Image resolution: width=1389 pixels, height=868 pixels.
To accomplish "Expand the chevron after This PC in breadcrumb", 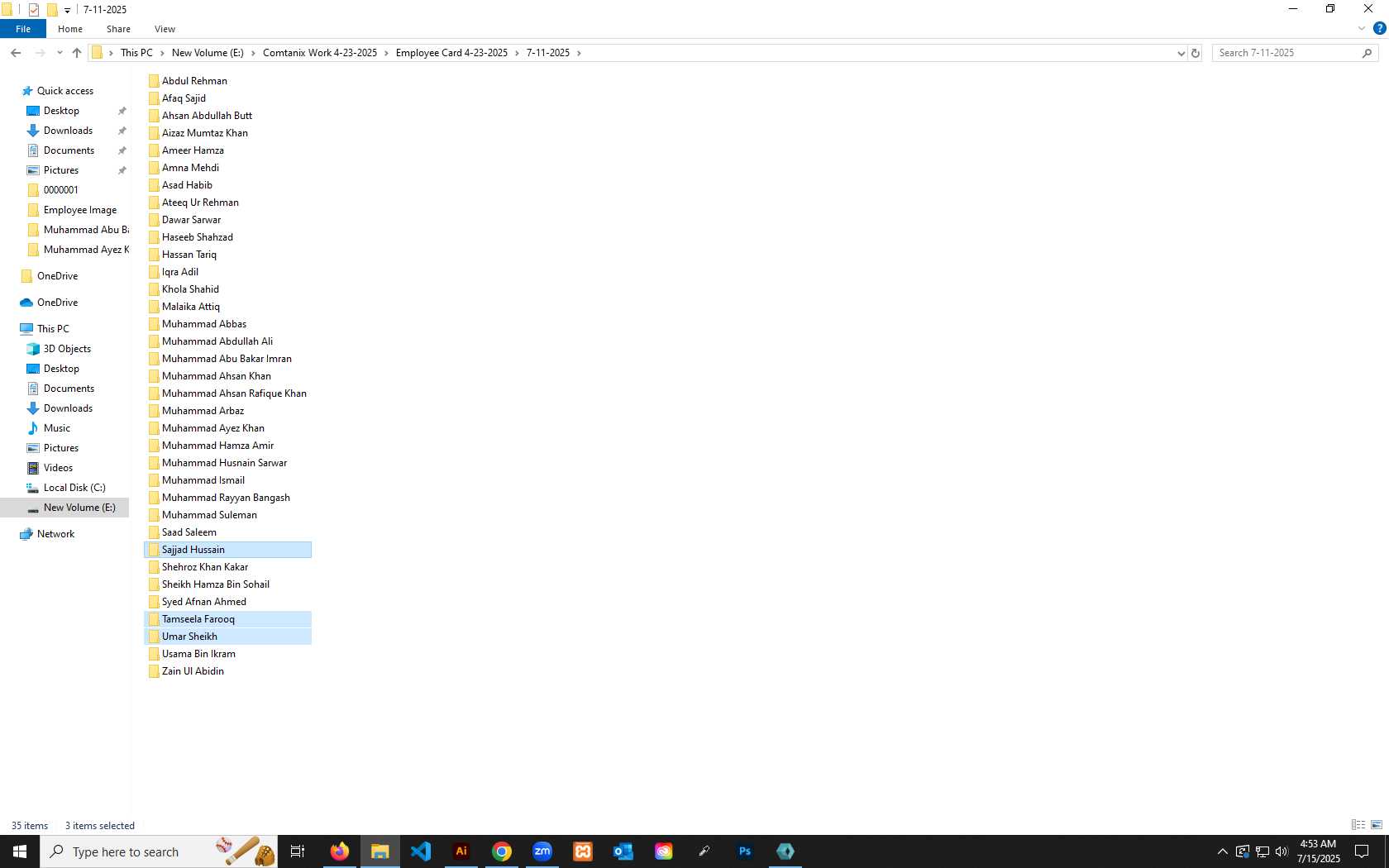I will [x=162, y=53].
